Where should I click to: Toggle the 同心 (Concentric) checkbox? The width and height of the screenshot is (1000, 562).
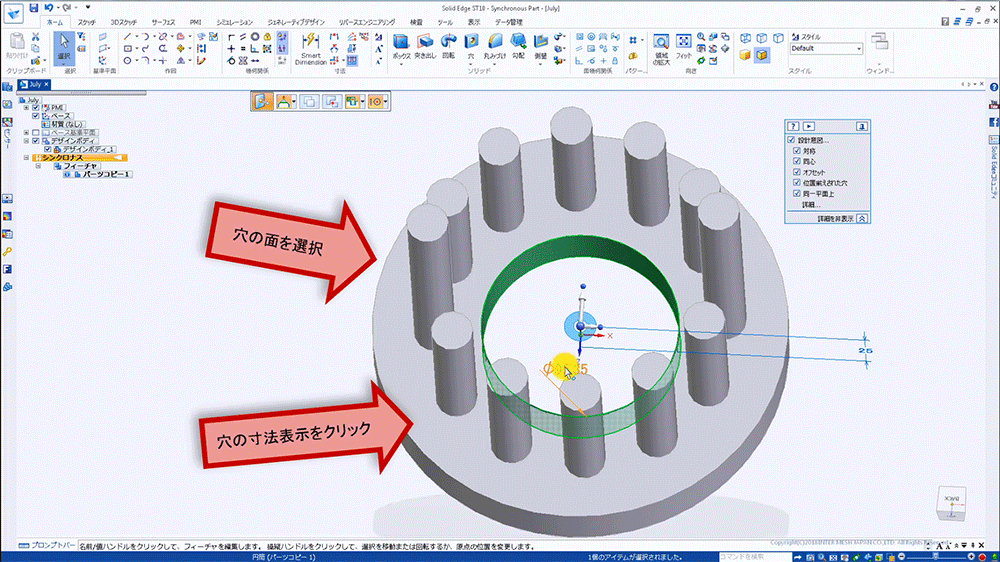tap(796, 161)
